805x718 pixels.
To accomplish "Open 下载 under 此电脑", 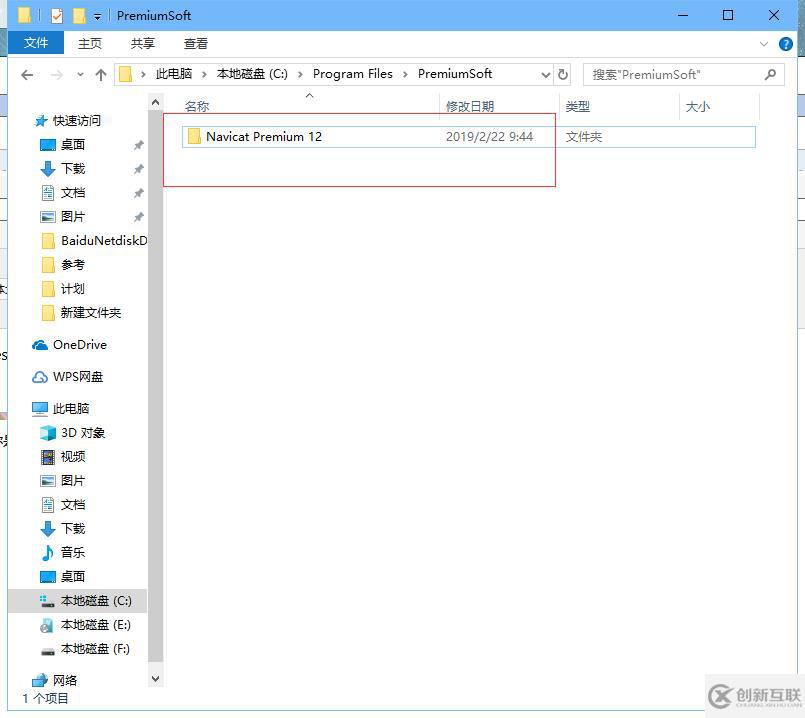I will [x=72, y=529].
